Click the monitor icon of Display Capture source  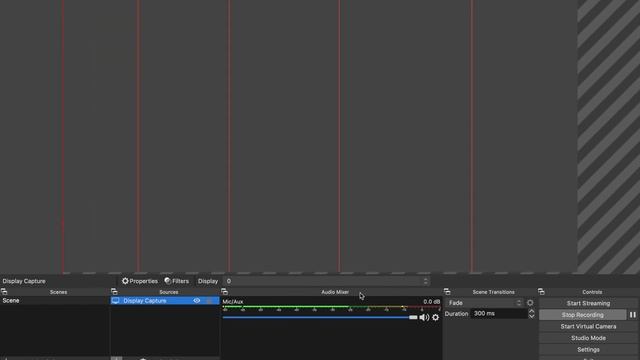click(116, 301)
